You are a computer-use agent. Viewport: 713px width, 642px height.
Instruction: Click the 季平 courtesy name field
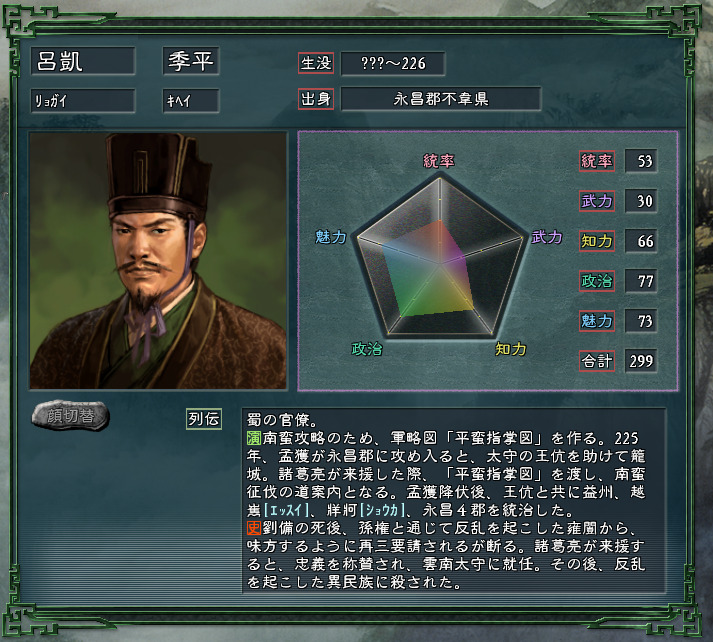191,61
